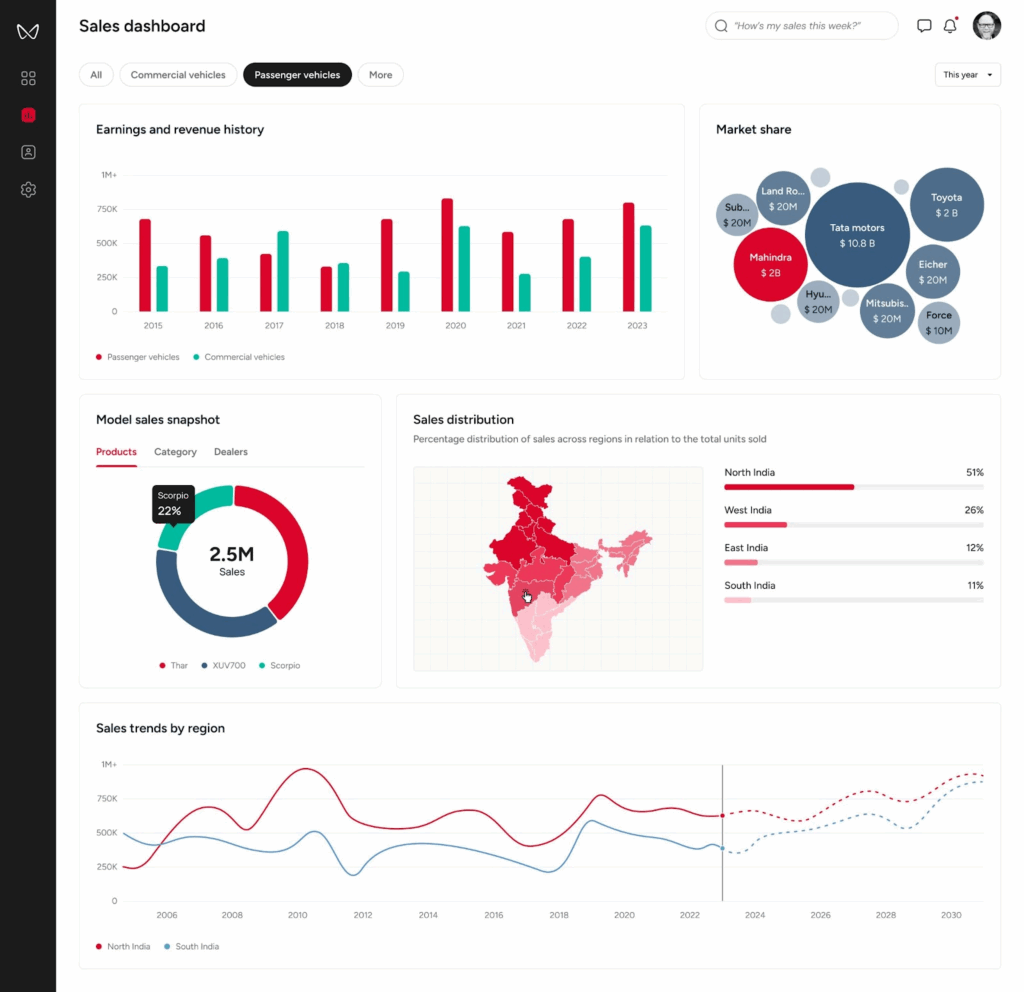Viewport: 1024px width, 992px height.
Task: Select the Commercial vehicles filter
Action: [178, 75]
